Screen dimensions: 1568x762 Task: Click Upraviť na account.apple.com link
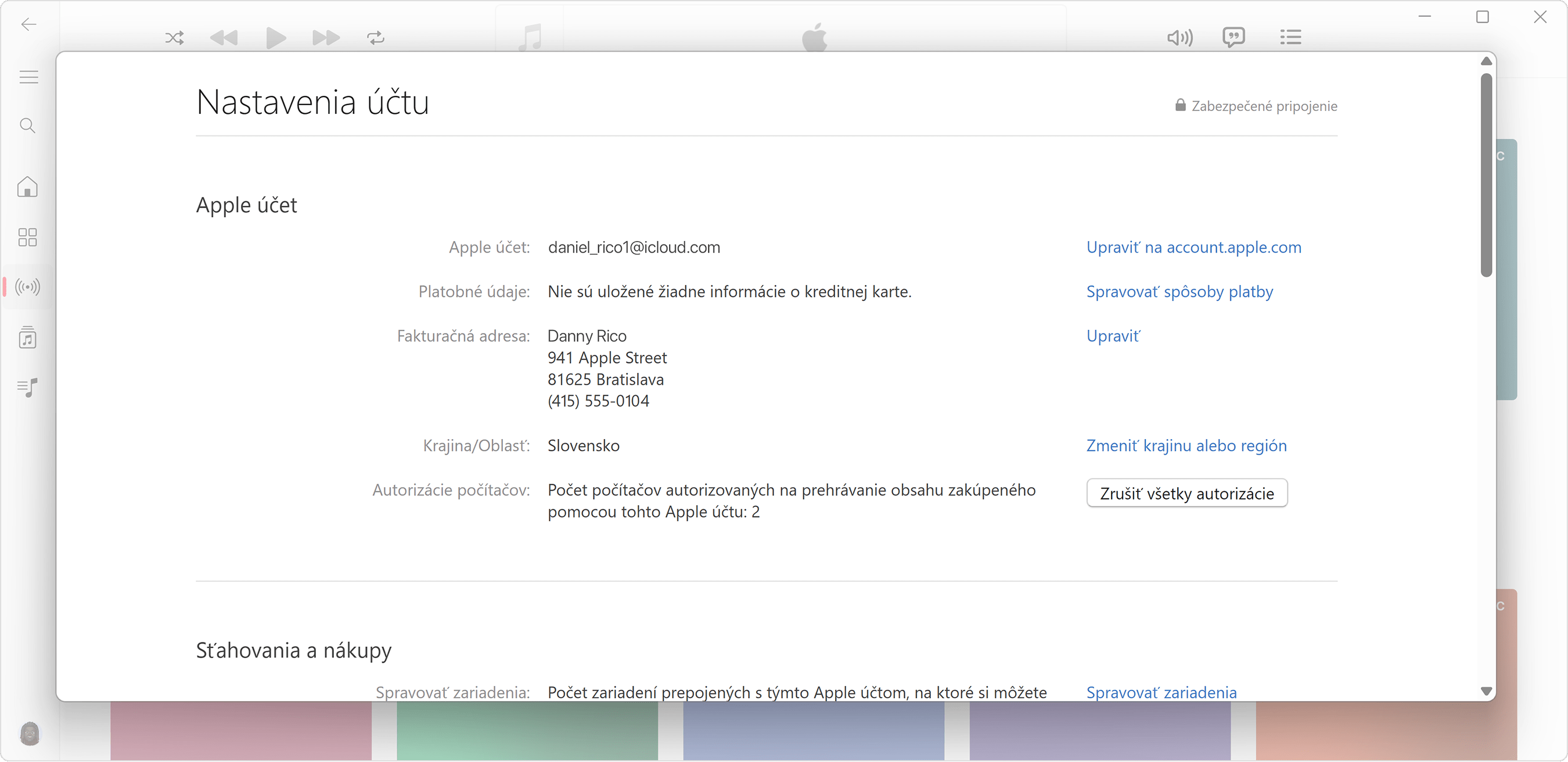[1193, 247]
